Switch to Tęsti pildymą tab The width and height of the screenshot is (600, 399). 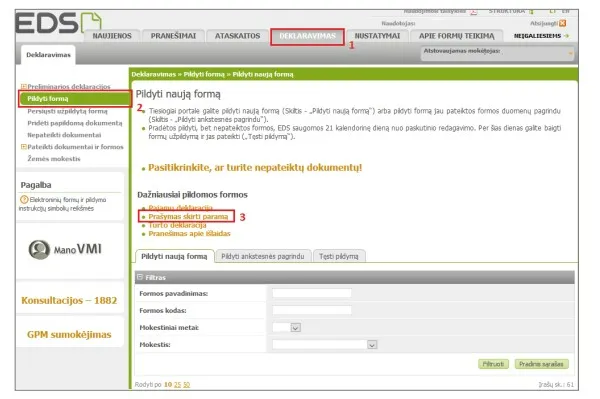339,256
